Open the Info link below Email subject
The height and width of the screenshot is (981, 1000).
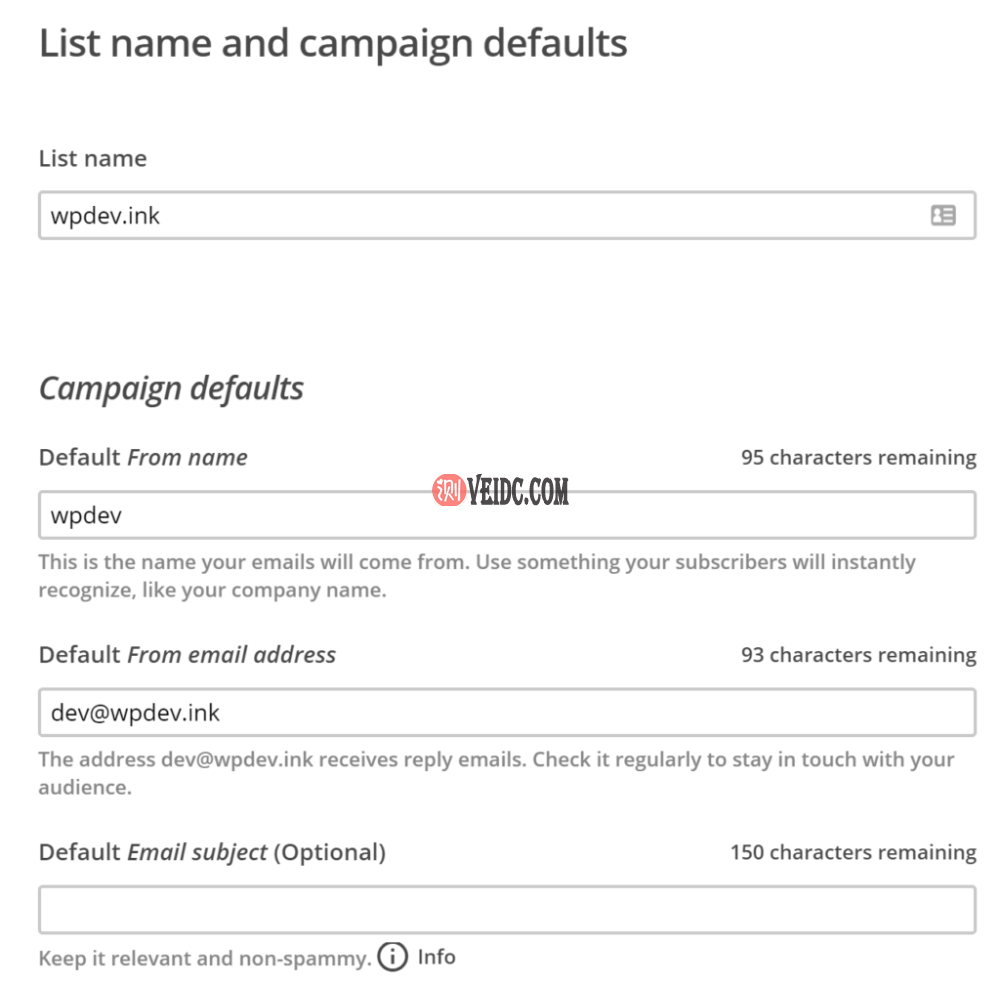coord(436,956)
